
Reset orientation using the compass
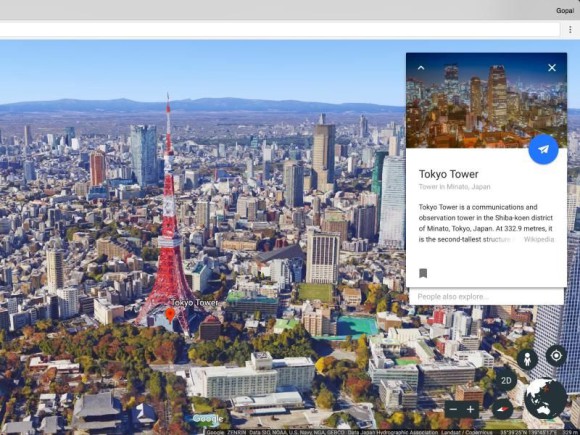502,409
